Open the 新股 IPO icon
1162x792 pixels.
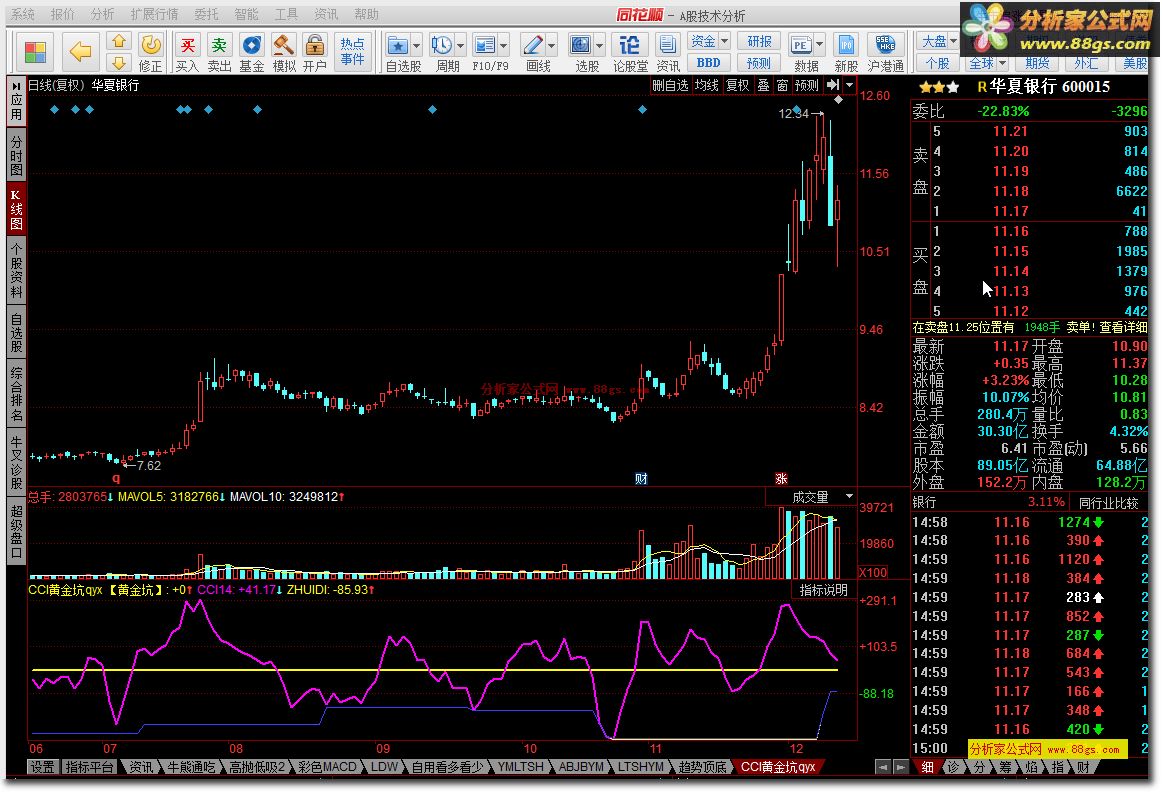click(846, 53)
